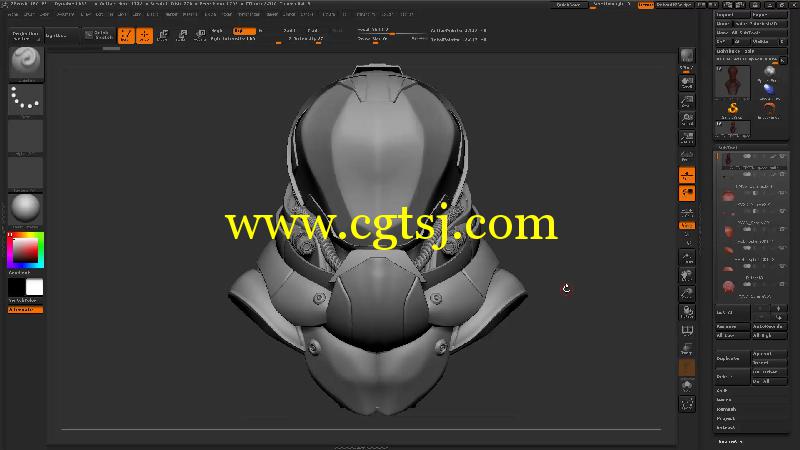800x450 pixels.
Task: Click the Actual size icon
Action: click(687, 119)
